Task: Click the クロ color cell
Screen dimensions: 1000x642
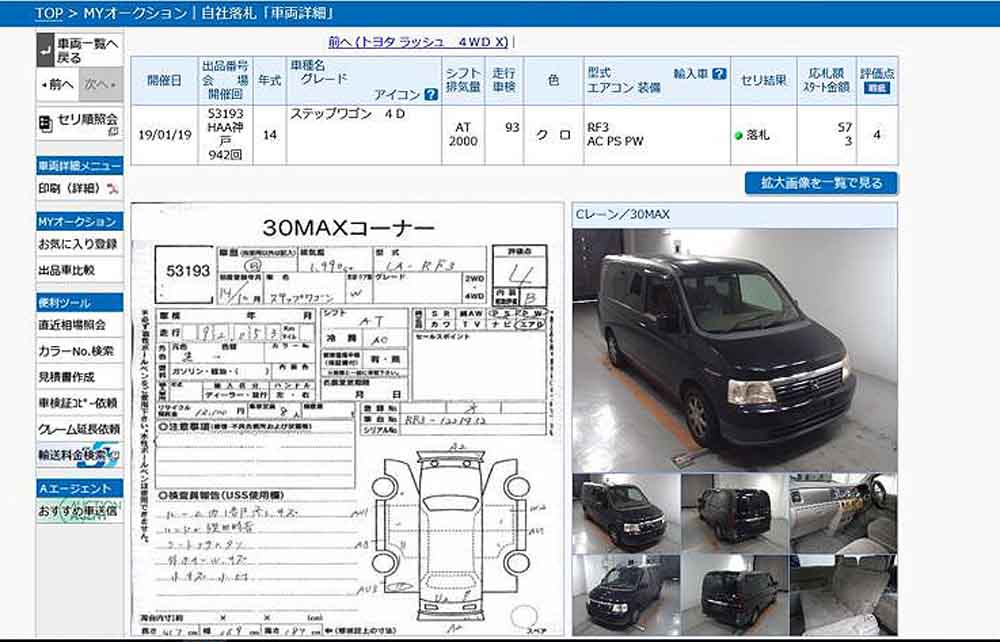Action: pos(553,135)
